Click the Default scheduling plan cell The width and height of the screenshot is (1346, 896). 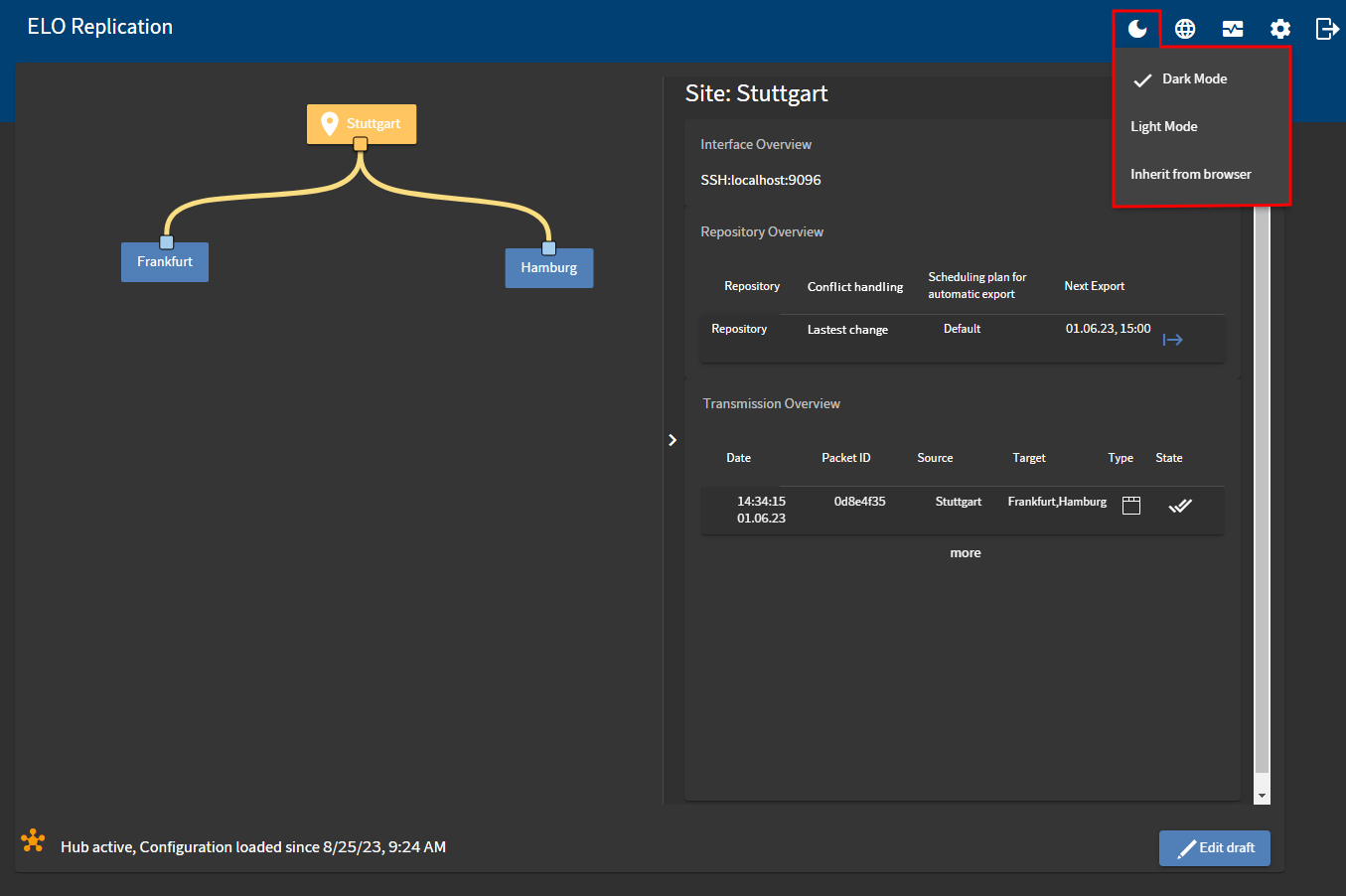click(963, 329)
